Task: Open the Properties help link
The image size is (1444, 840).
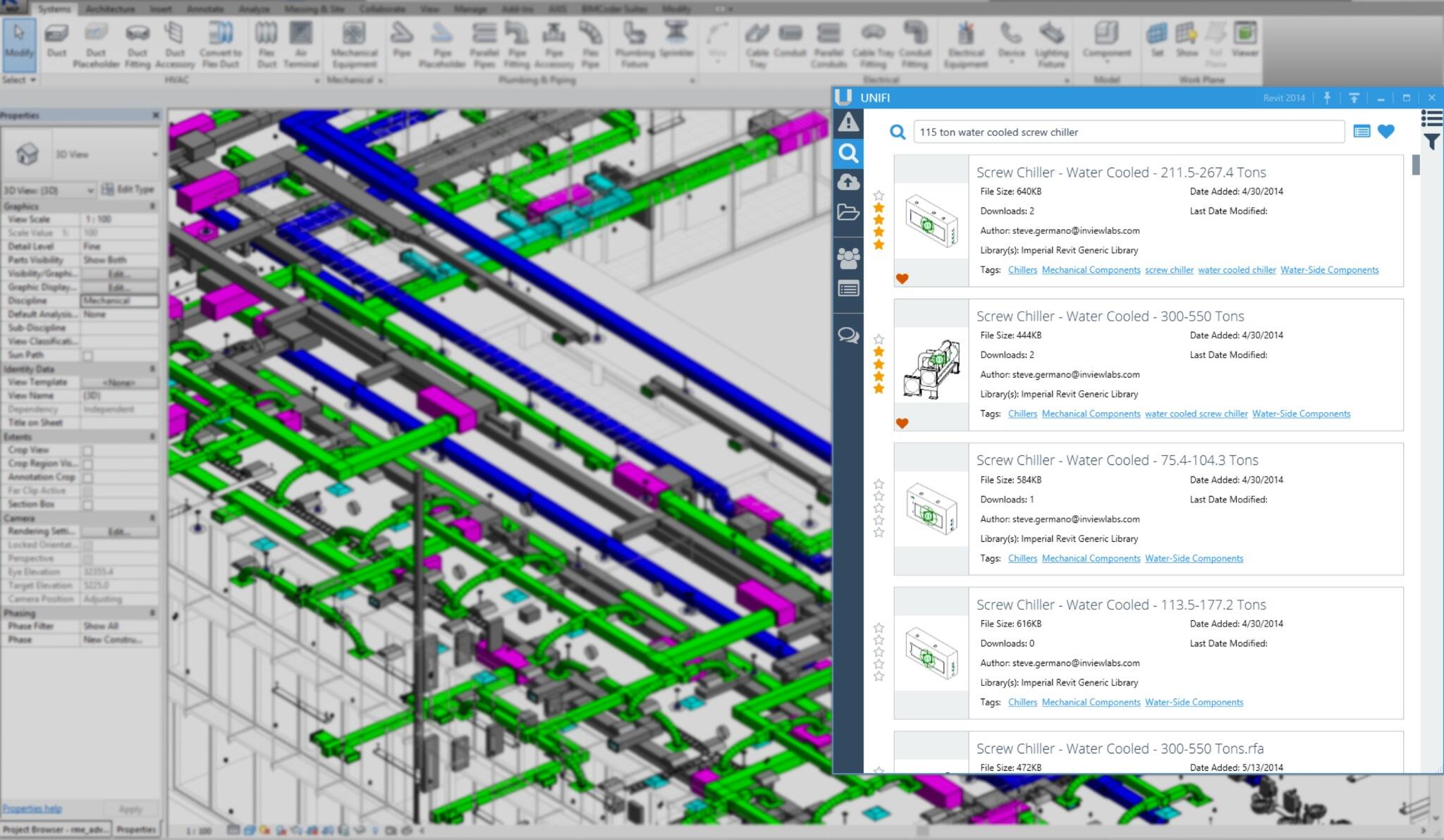Action: click(32, 808)
